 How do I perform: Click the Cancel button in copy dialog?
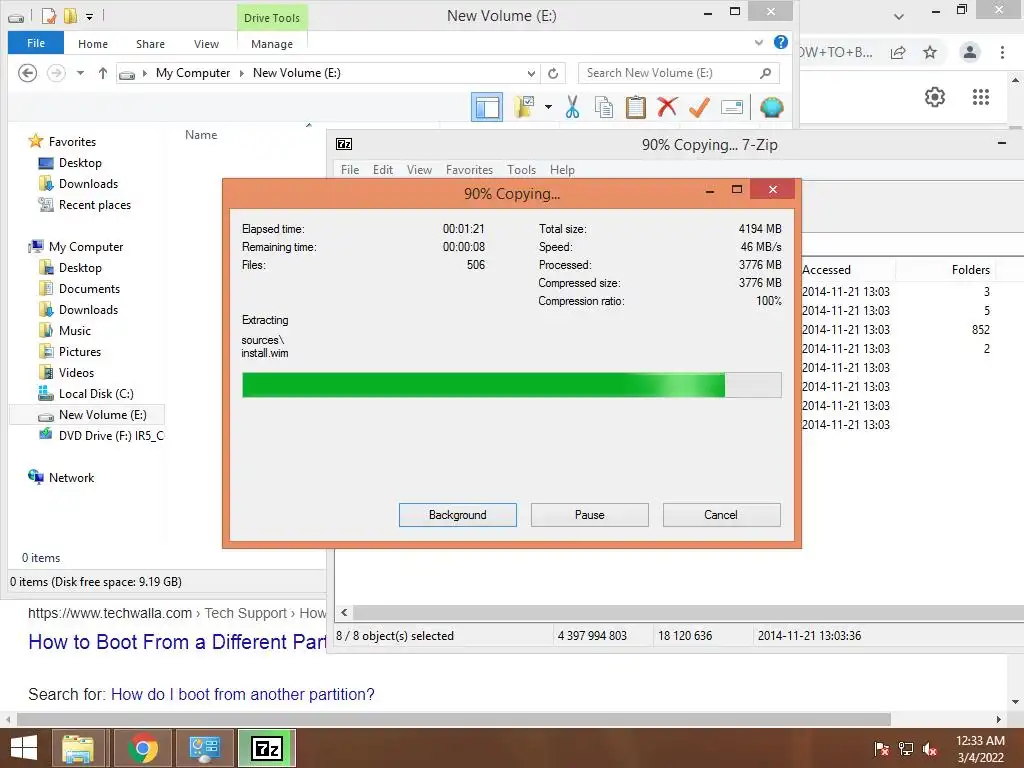[x=722, y=515]
